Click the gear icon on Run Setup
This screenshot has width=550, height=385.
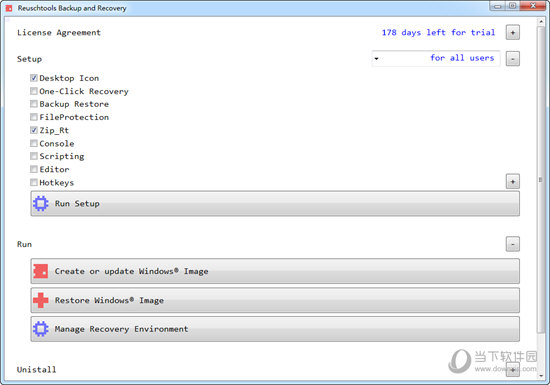41,203
